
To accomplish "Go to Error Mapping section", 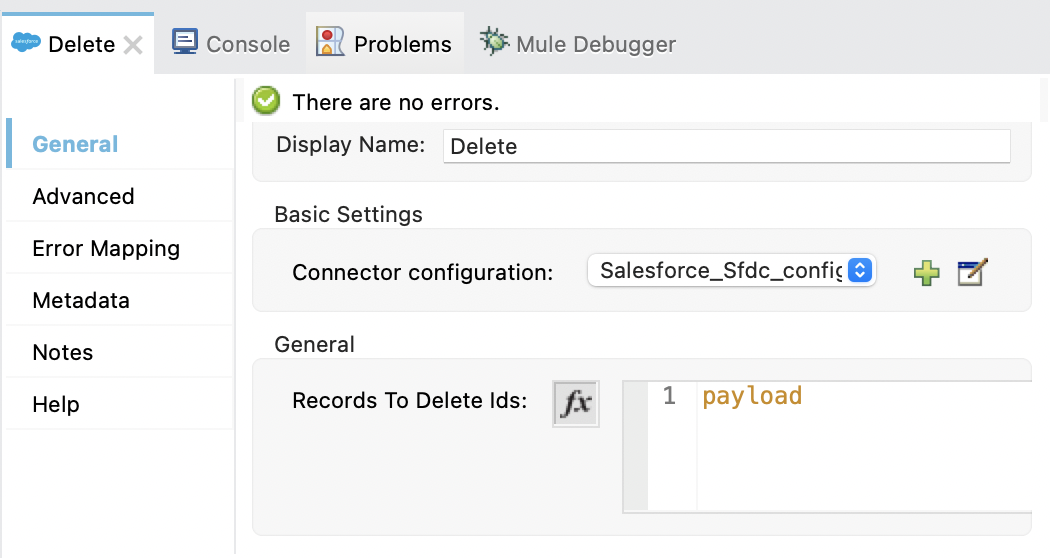I will pyautogui.click(x=106, y=248).
